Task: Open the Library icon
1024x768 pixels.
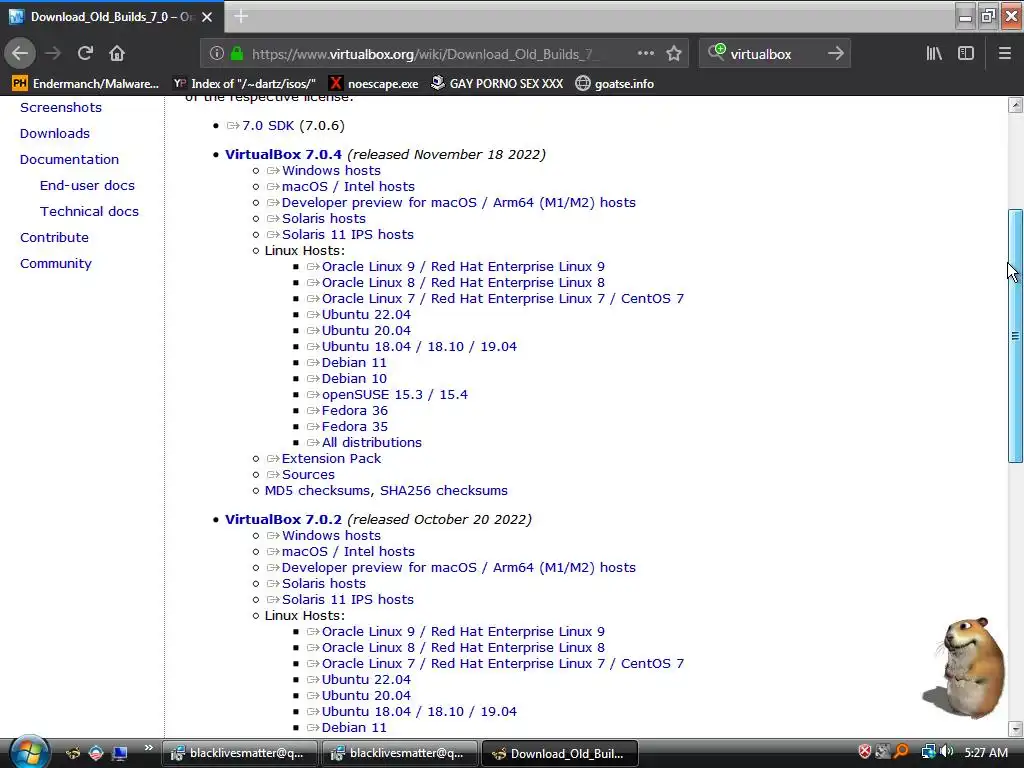Action: click(x=934, y=54)
